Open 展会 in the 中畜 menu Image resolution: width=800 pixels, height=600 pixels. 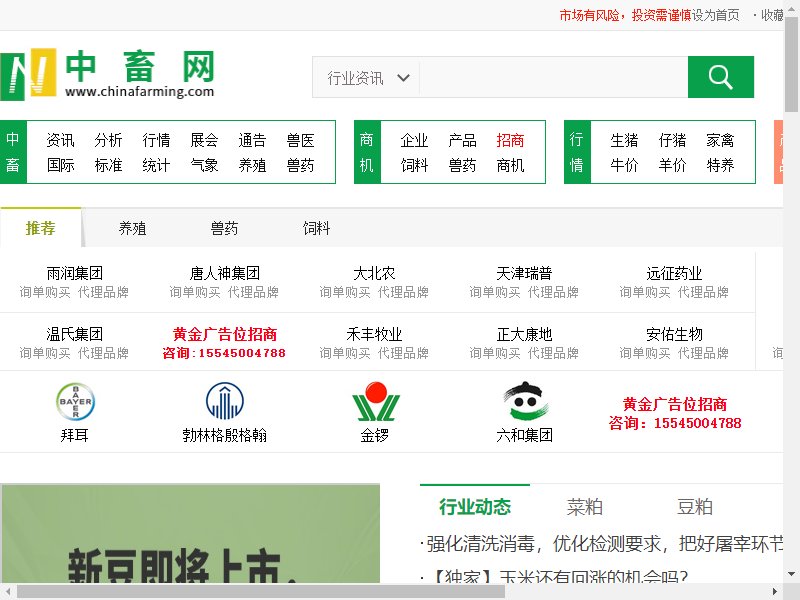[204, 140]
